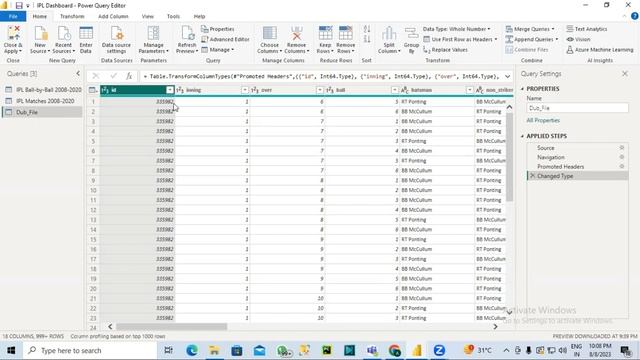Click the table menu icon at grid corner
Image resolution: width=640 pixels, height=360 pixels.
click(93, 90)
